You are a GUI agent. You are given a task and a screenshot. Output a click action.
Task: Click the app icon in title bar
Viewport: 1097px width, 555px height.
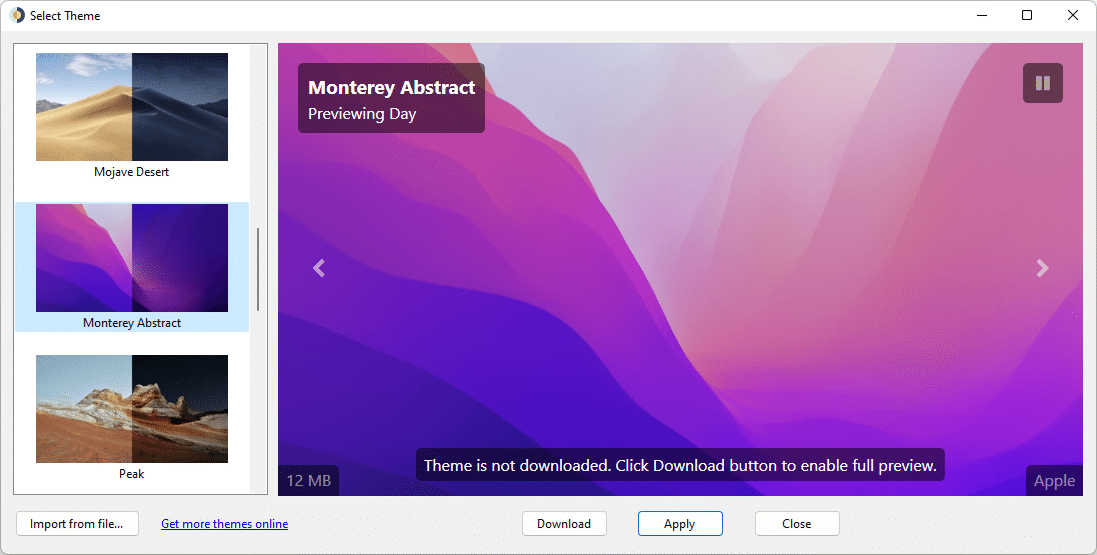pos(17,16)
